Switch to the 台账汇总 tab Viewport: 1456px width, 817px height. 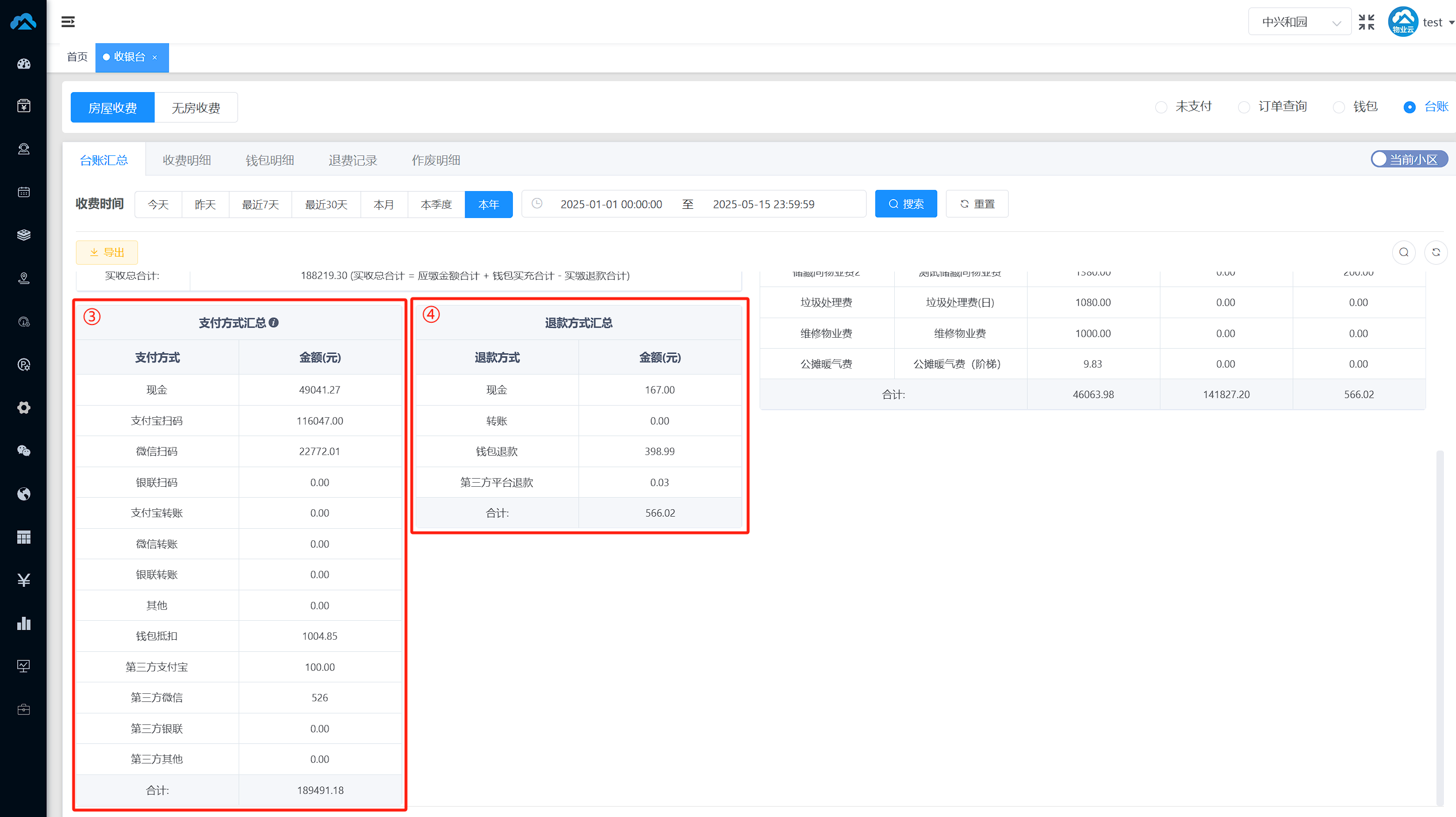[x=104, y=160]
